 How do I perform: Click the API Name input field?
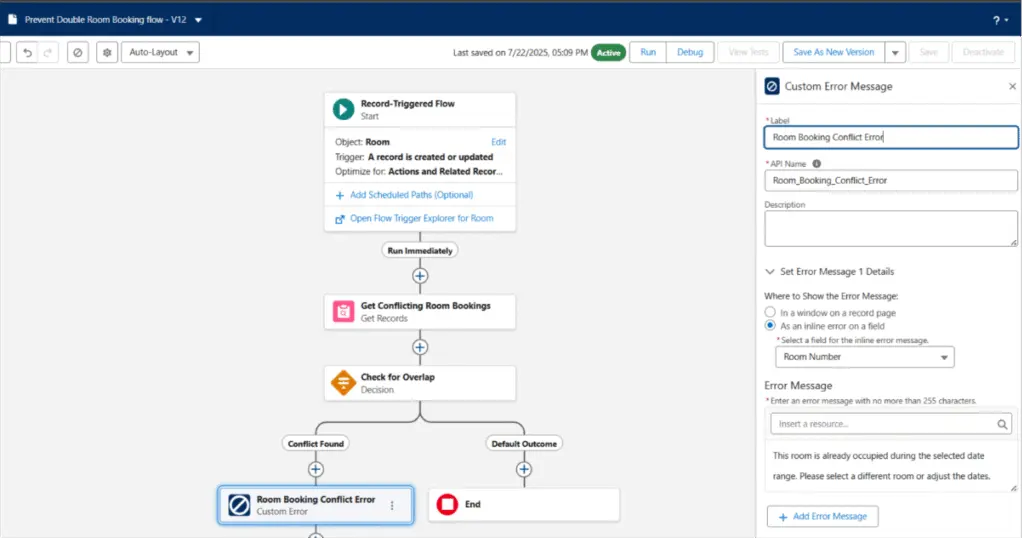tap(891, 180)
